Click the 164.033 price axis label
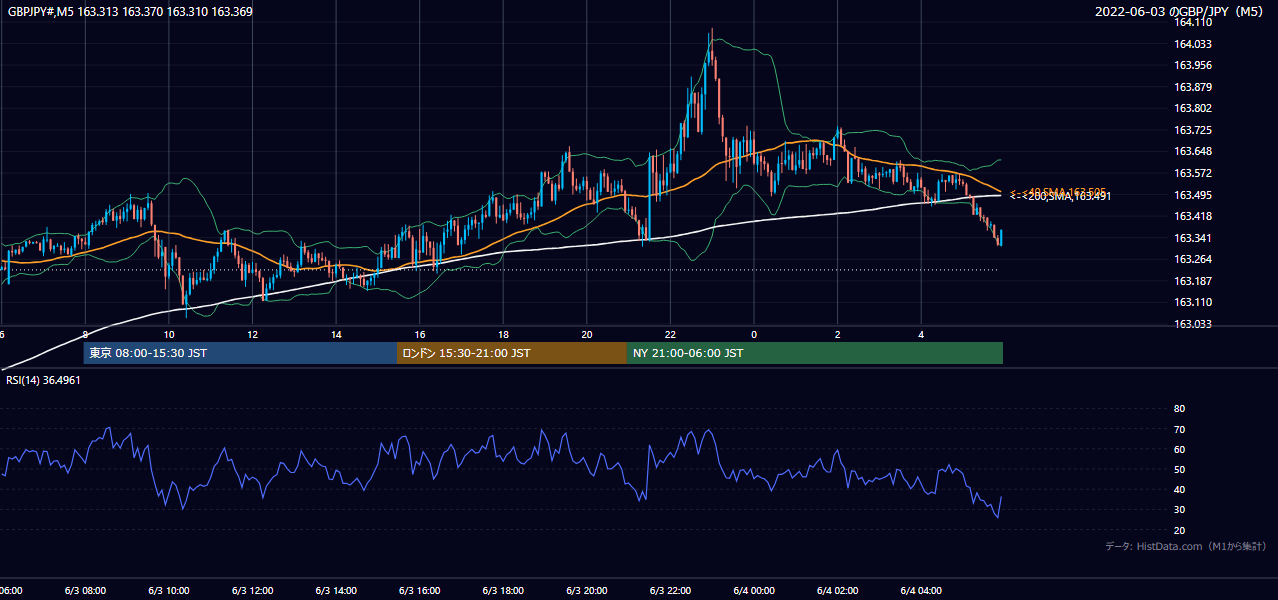 click(x=1192, y=44)
